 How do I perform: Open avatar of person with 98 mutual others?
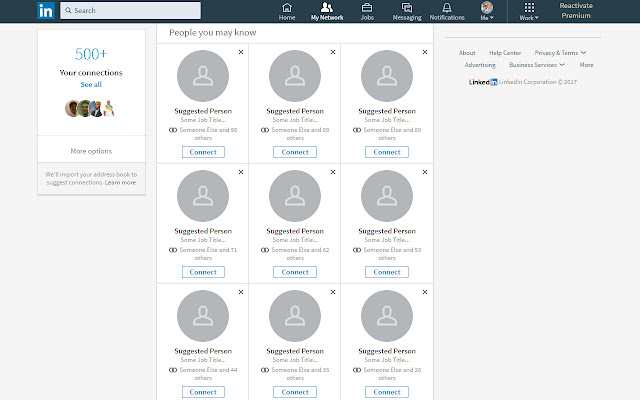coord(203,76)
